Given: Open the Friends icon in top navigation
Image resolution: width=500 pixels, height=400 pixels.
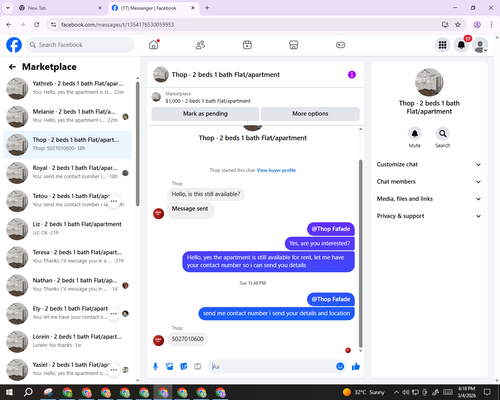Looking at the screenshot, I should [x=200, y=45].
